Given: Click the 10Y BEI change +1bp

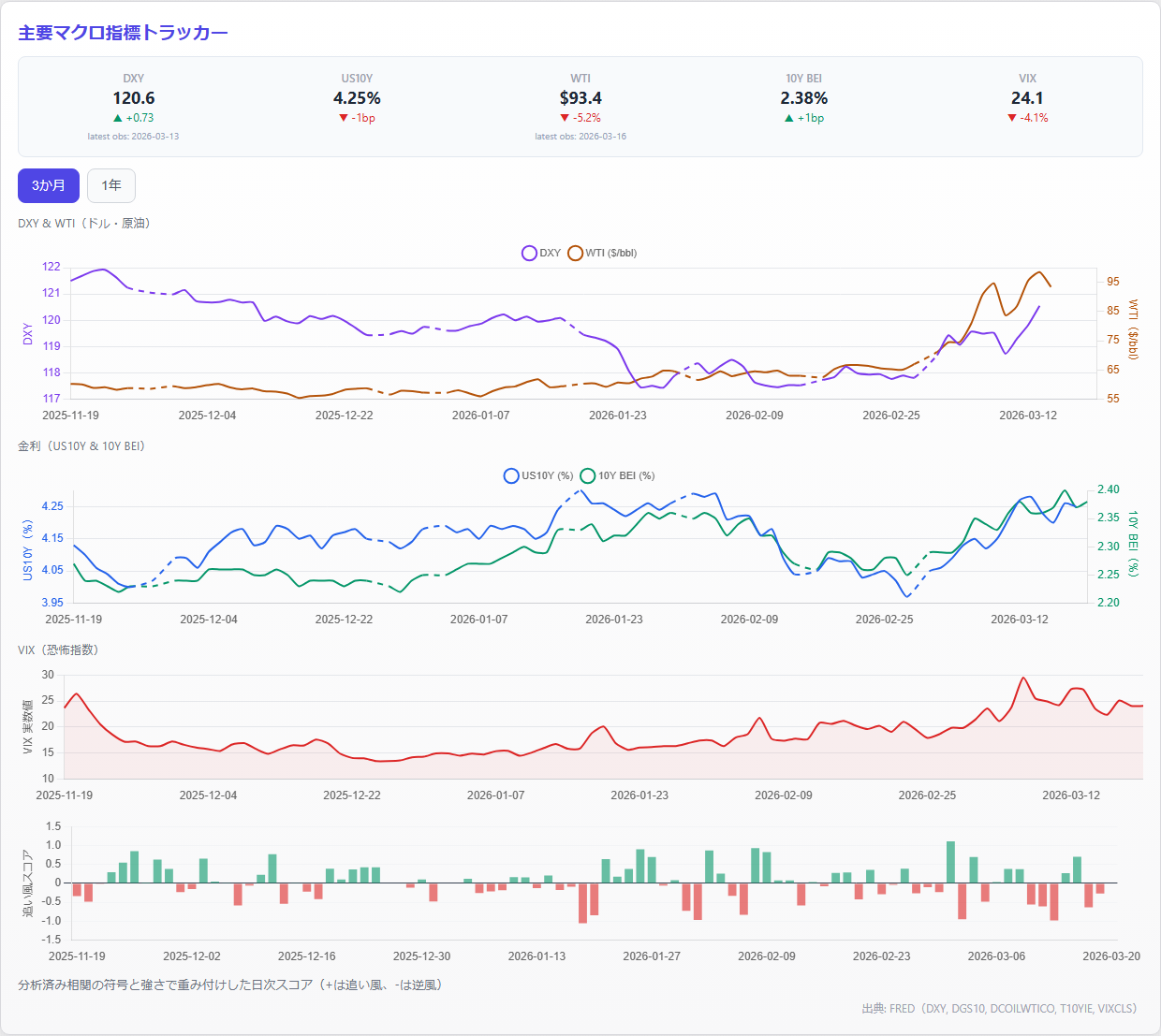Looking at the screenshot, I should (804, 118).
